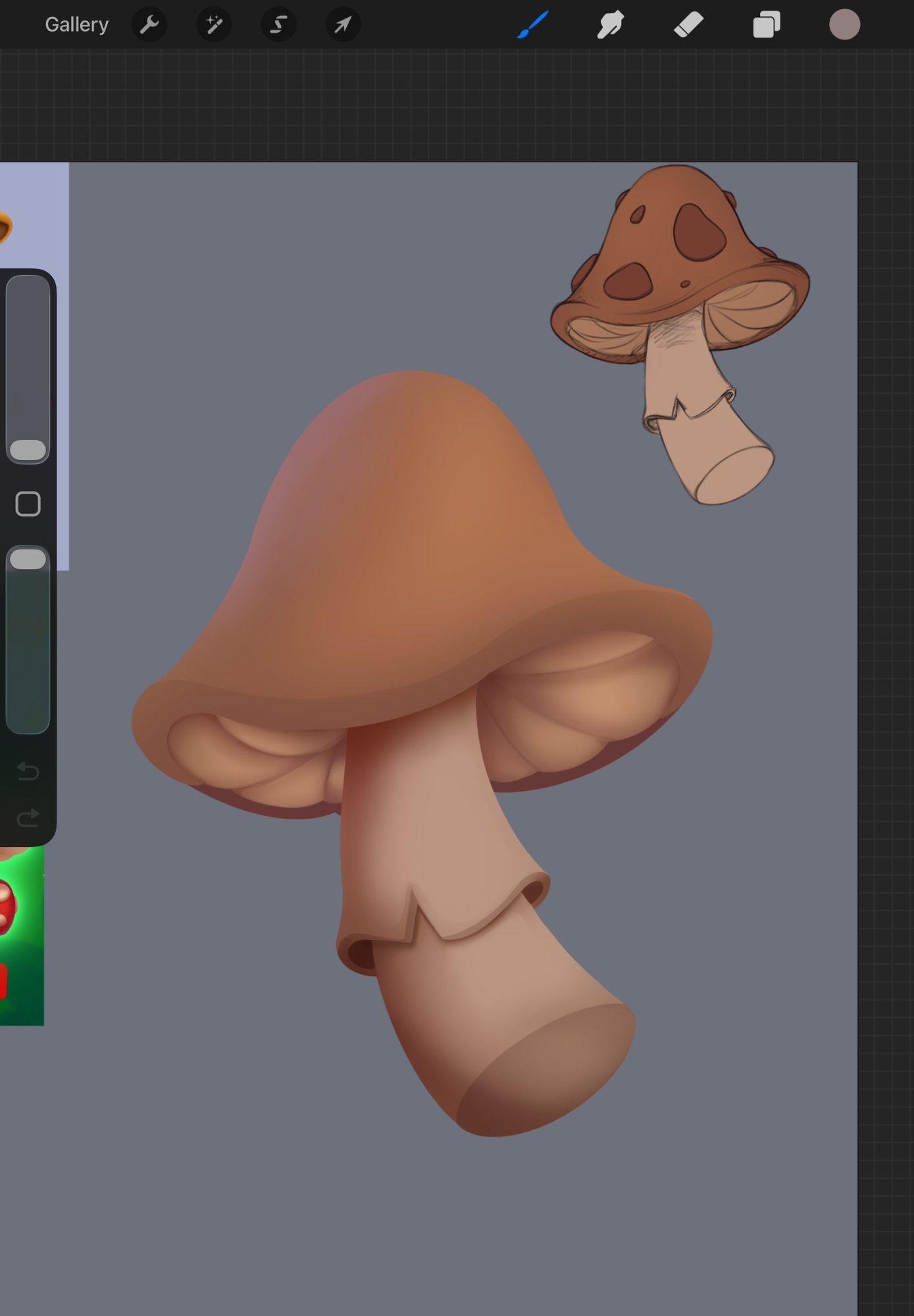Select the Eraser tool
This screenshot has height=1316, width=914.
(688, 25)
